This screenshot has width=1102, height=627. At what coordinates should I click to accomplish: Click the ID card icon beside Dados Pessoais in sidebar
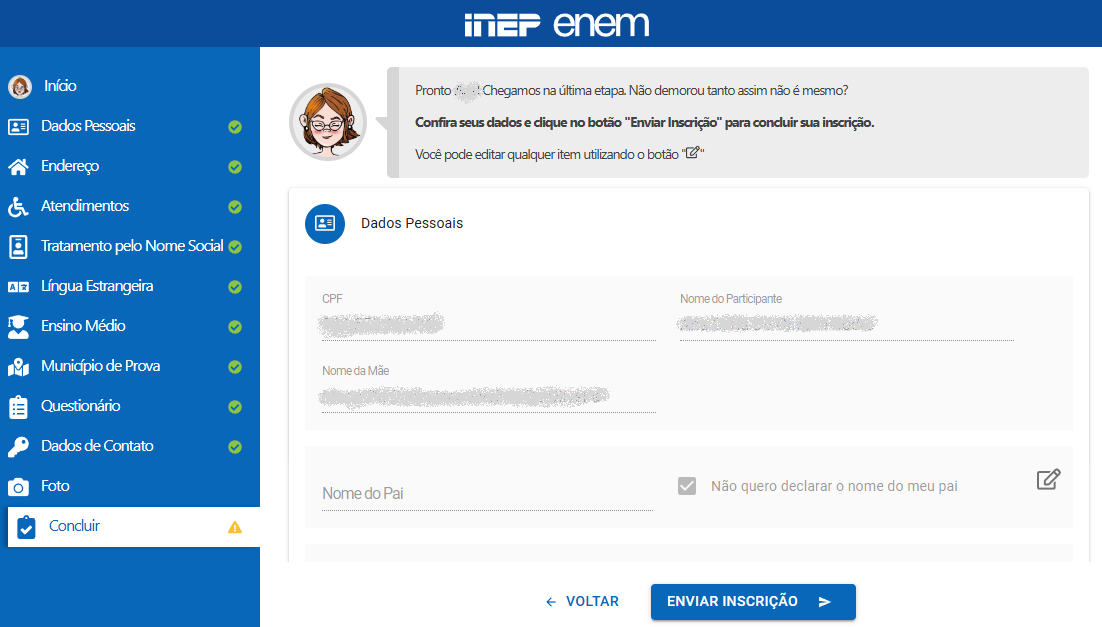tap(18, 127)
